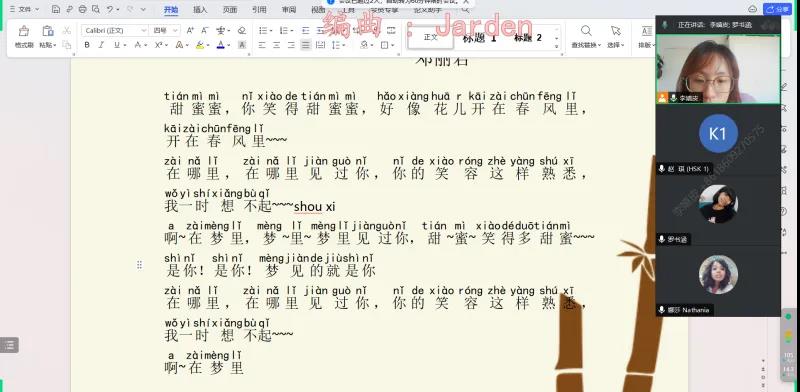Expand the styles gallery arrow
800x392 pixels.
point(557,46)
